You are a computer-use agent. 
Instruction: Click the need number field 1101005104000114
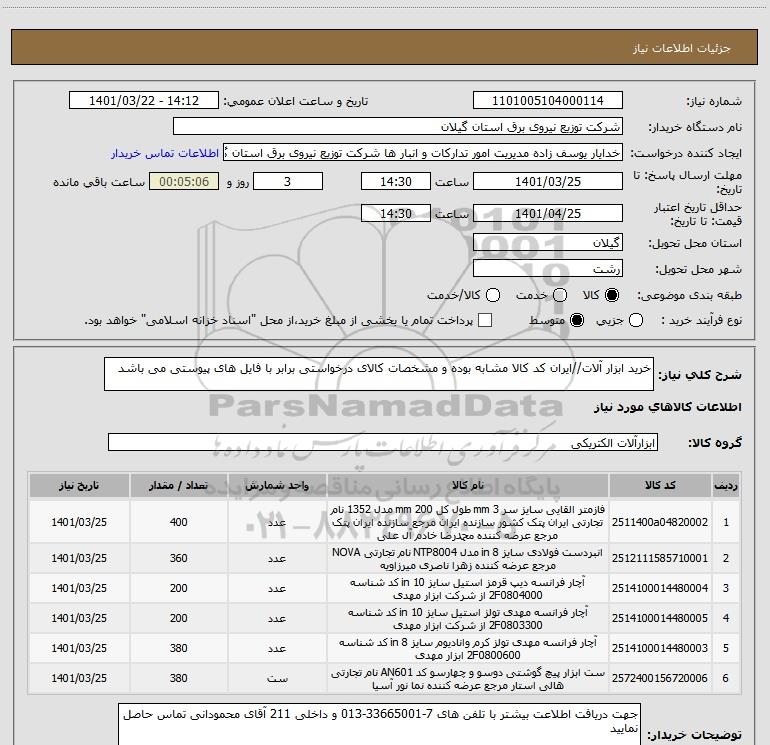(x=548, y=101)
